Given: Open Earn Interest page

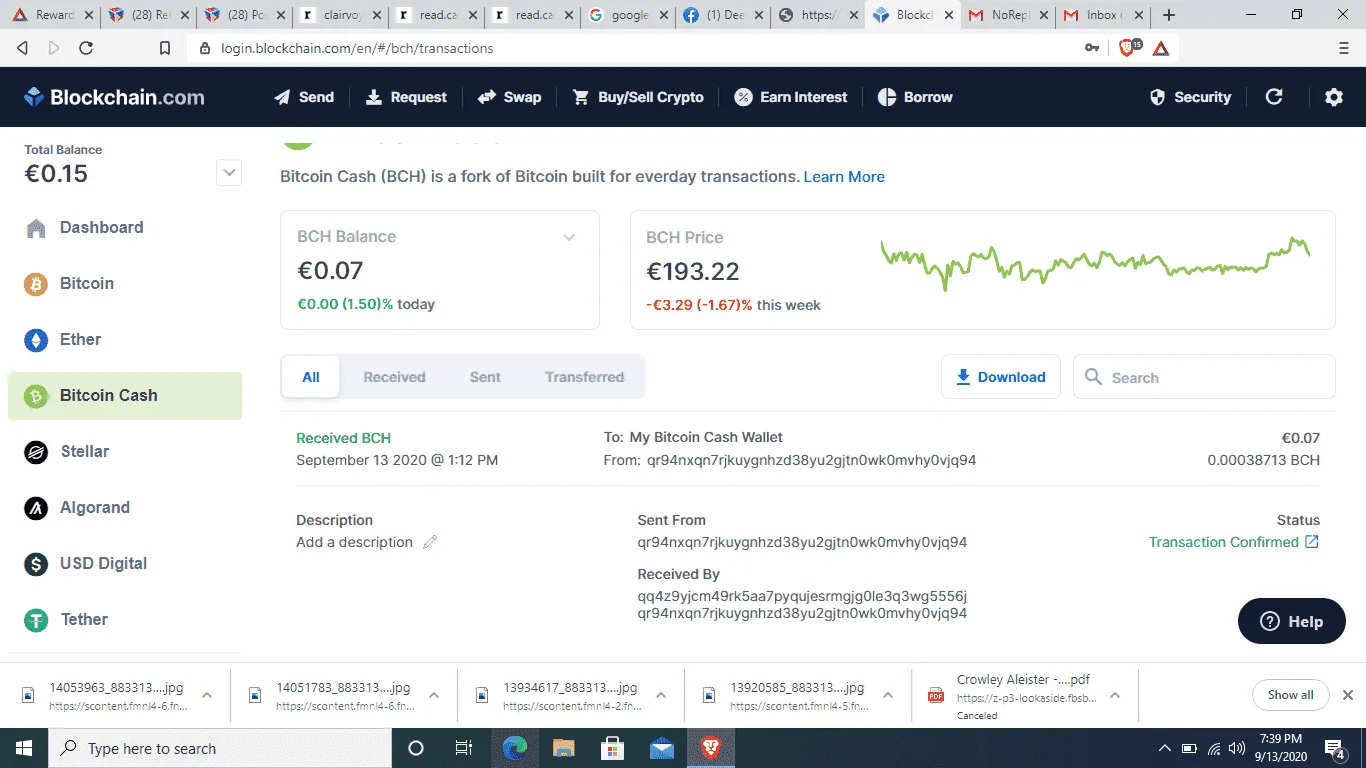Looking at the screenshot, I should click(791, 97).
